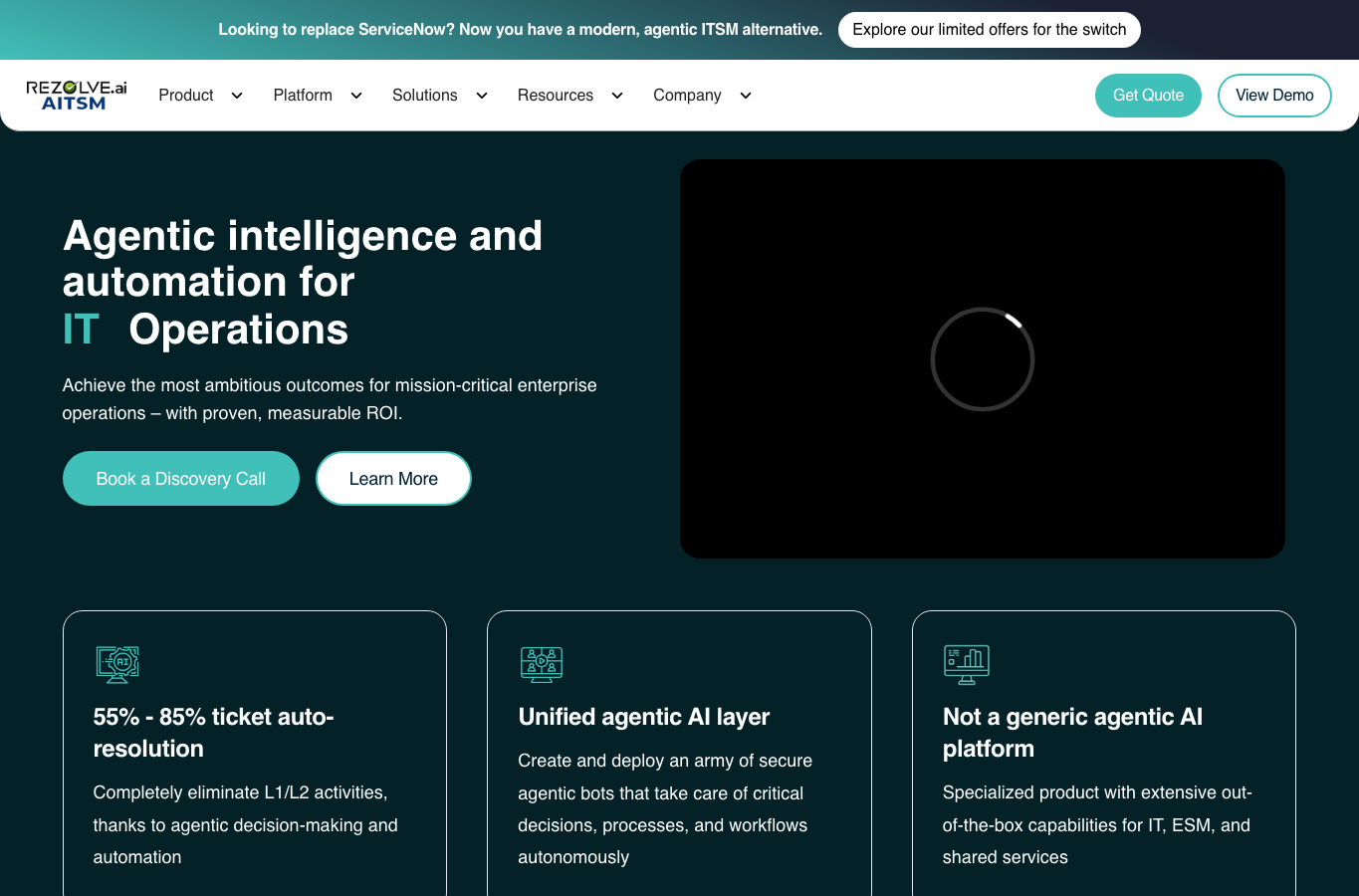Open the Solutions nav item
The image size is (1359, 896).
425,96
